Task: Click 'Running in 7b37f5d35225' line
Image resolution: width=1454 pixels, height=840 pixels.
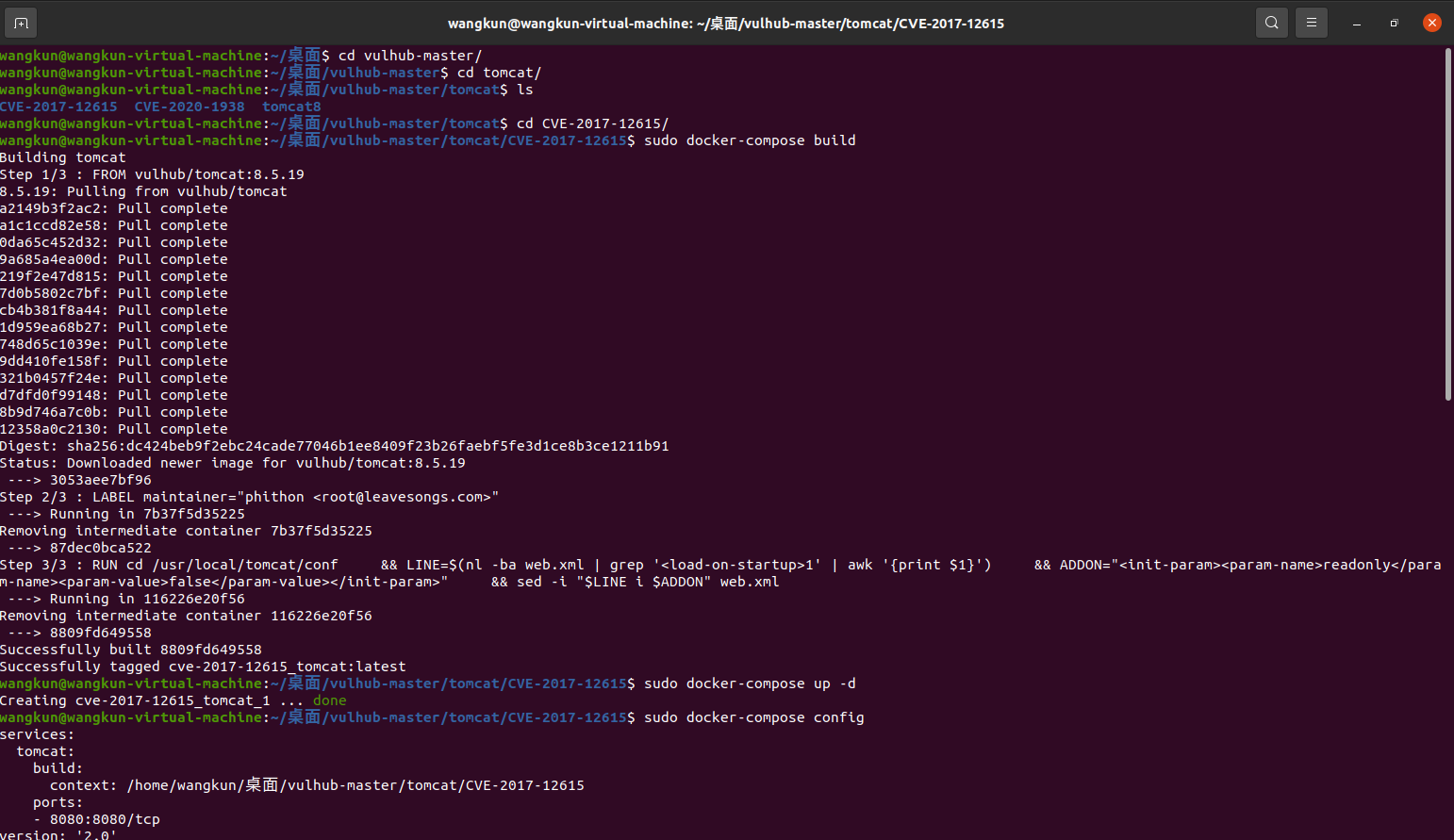Action: [126, 514]
